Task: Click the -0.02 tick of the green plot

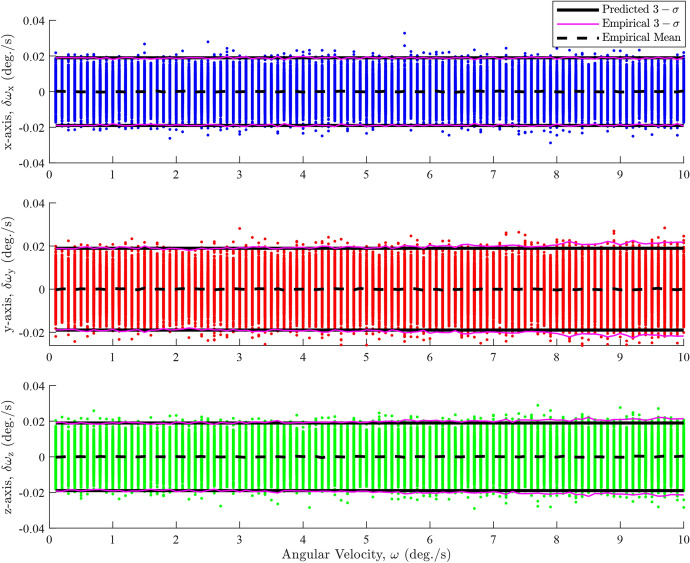Action: (32, 493)
